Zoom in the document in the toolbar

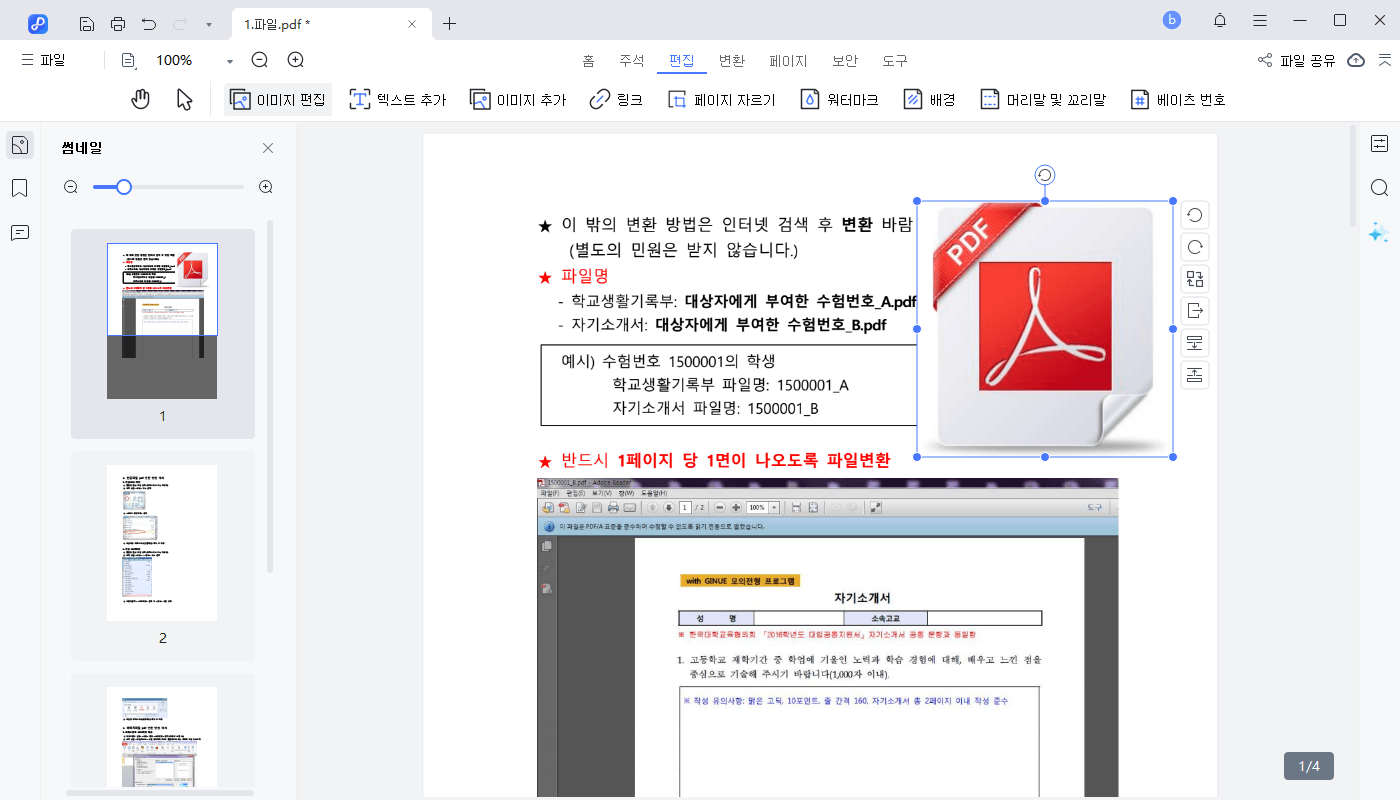coord(296,60)
